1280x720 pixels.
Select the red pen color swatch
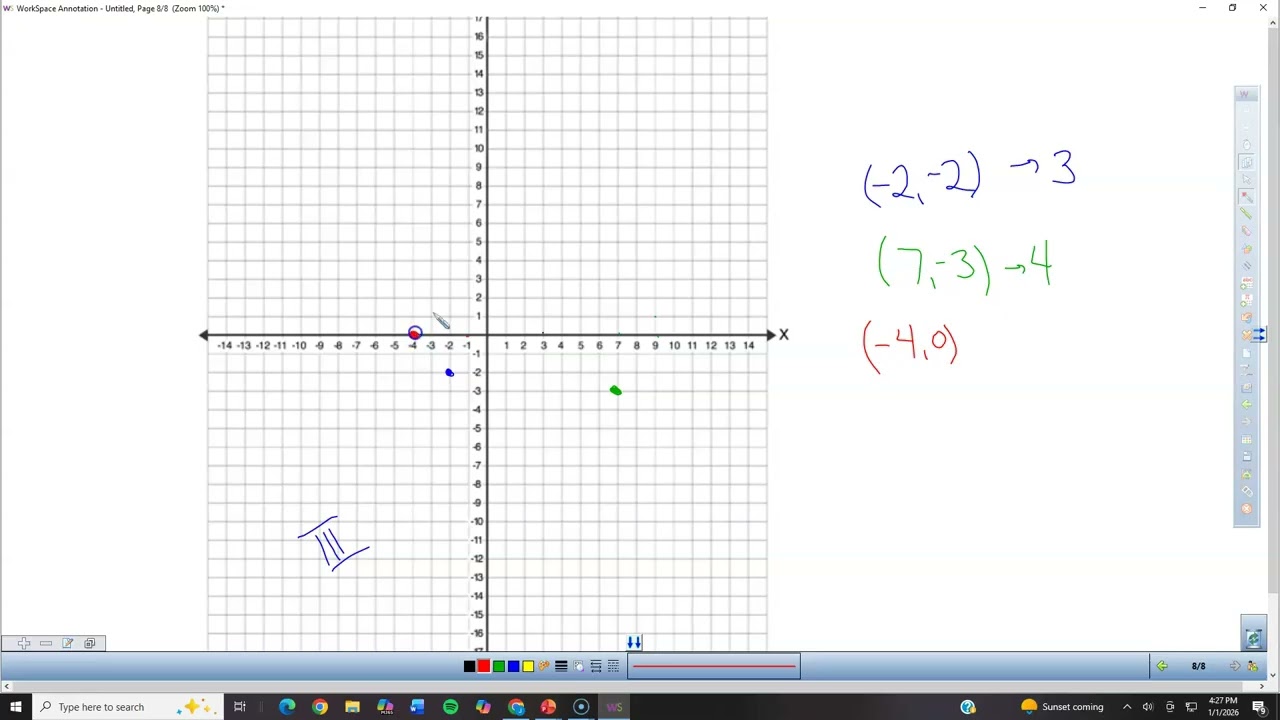[484, 666]
